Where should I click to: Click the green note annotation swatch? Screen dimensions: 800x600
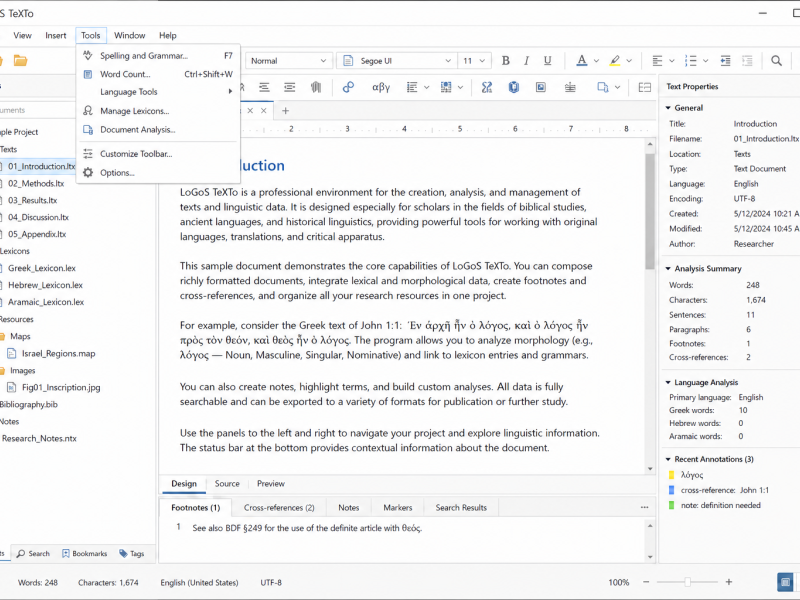[x=671, y=505]
